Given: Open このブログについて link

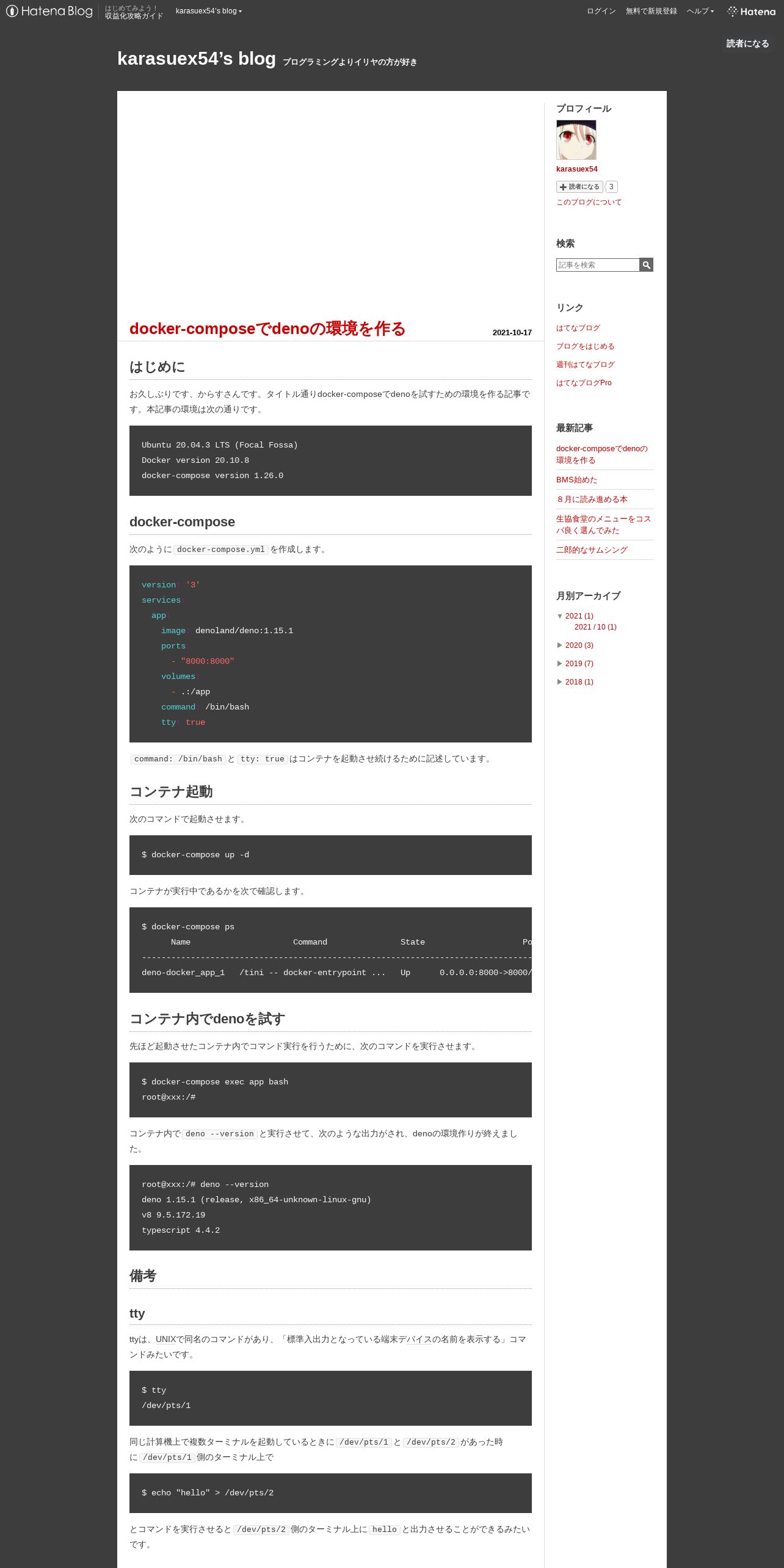Looking at the screenshot, I should (x=589, y=202).
